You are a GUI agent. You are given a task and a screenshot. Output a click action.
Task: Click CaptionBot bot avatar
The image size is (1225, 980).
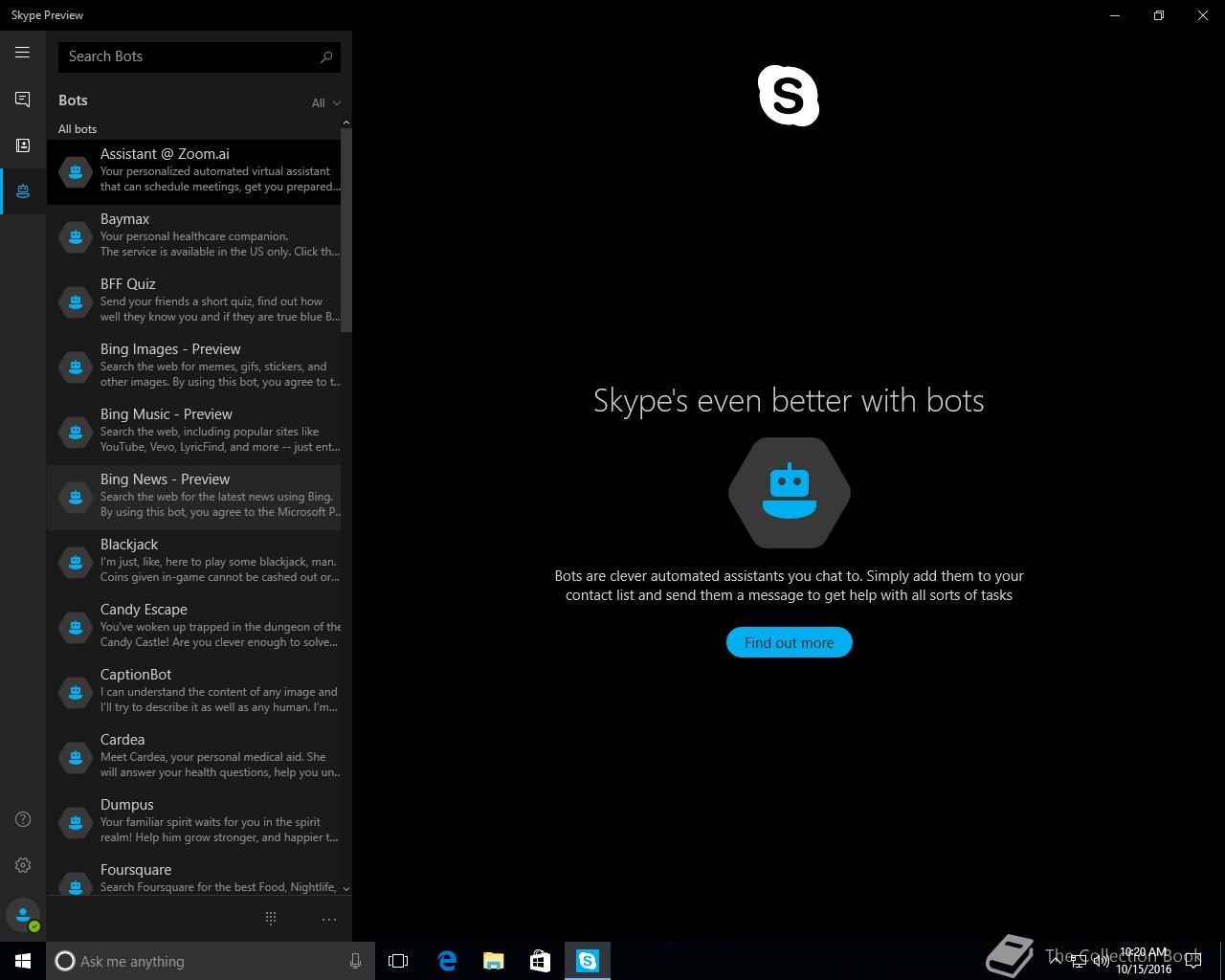tap(76, 692)
